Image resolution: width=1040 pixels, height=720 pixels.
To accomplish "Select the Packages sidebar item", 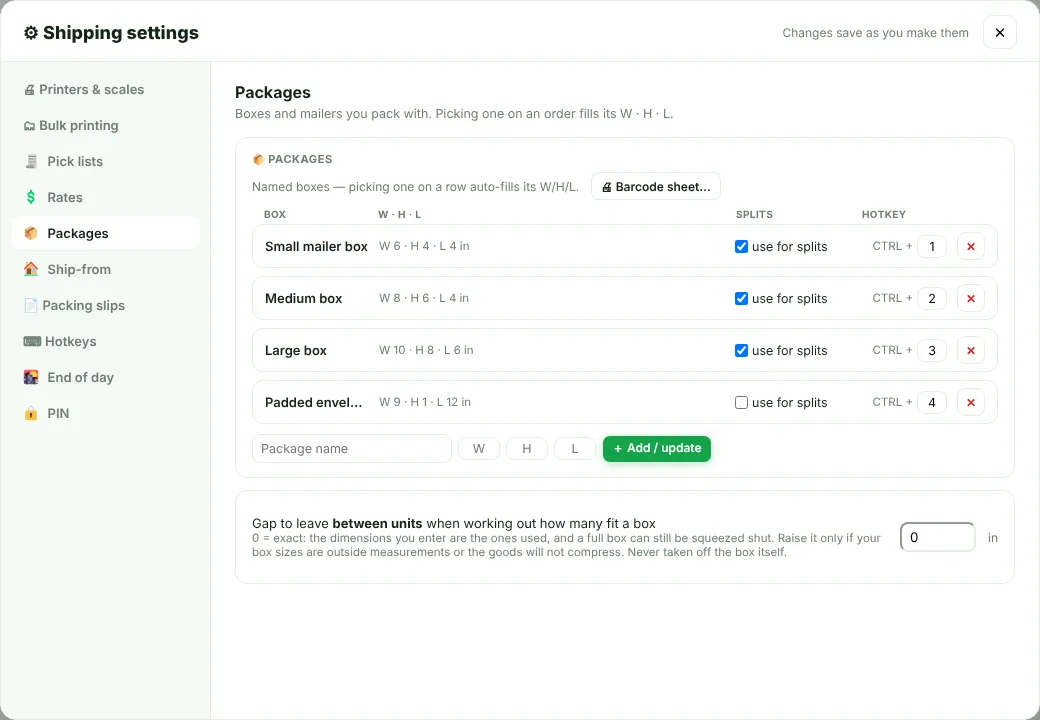I will point(105,233).
